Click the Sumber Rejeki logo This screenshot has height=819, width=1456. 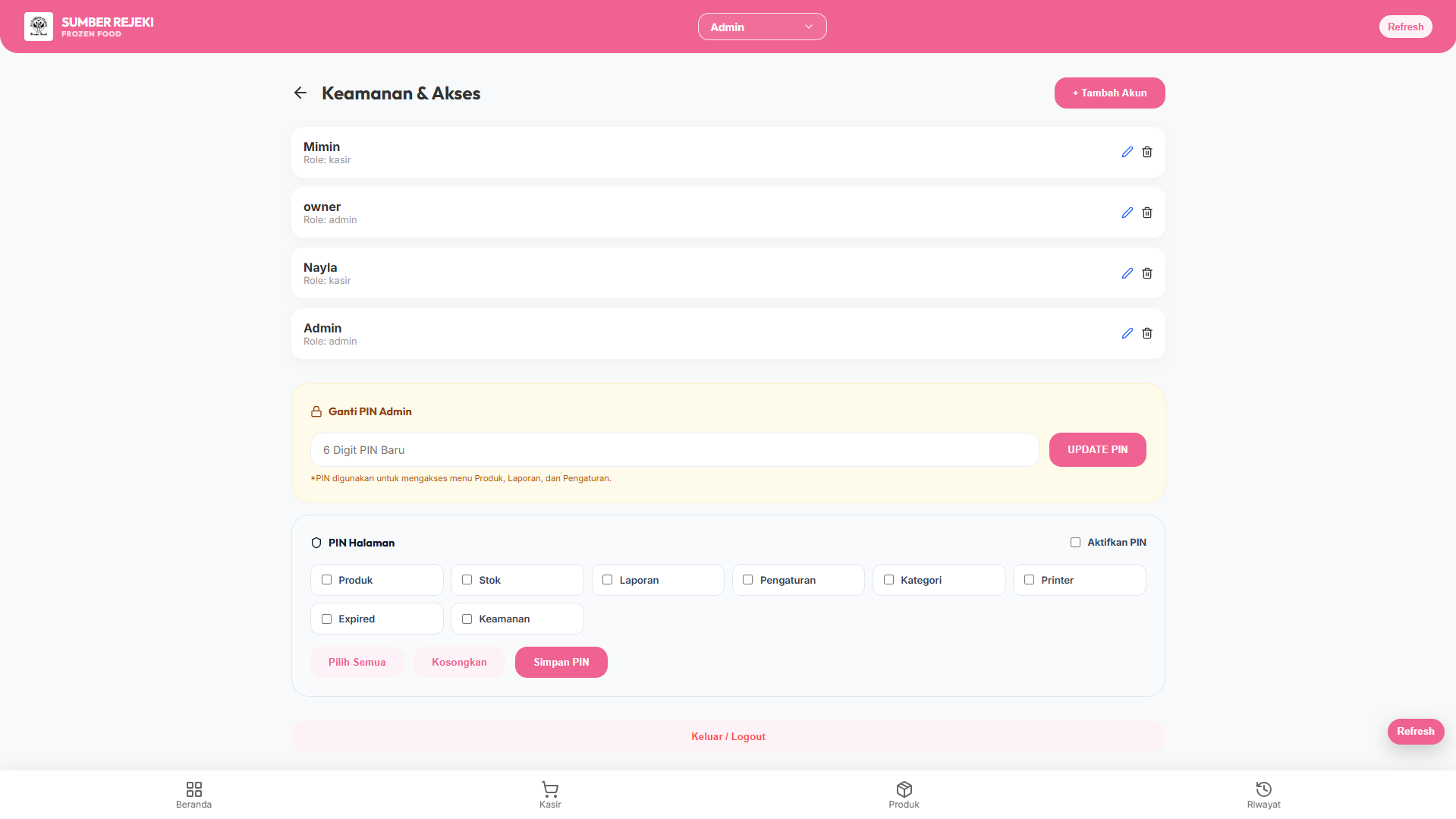(39, 27)
